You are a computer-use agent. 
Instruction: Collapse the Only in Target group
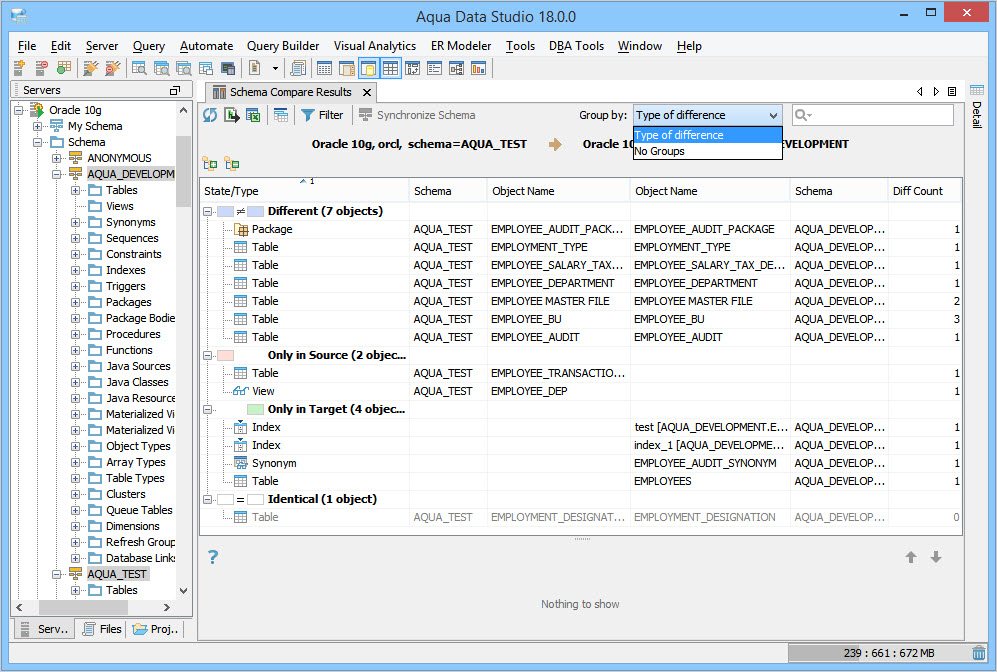pos(207,409)
